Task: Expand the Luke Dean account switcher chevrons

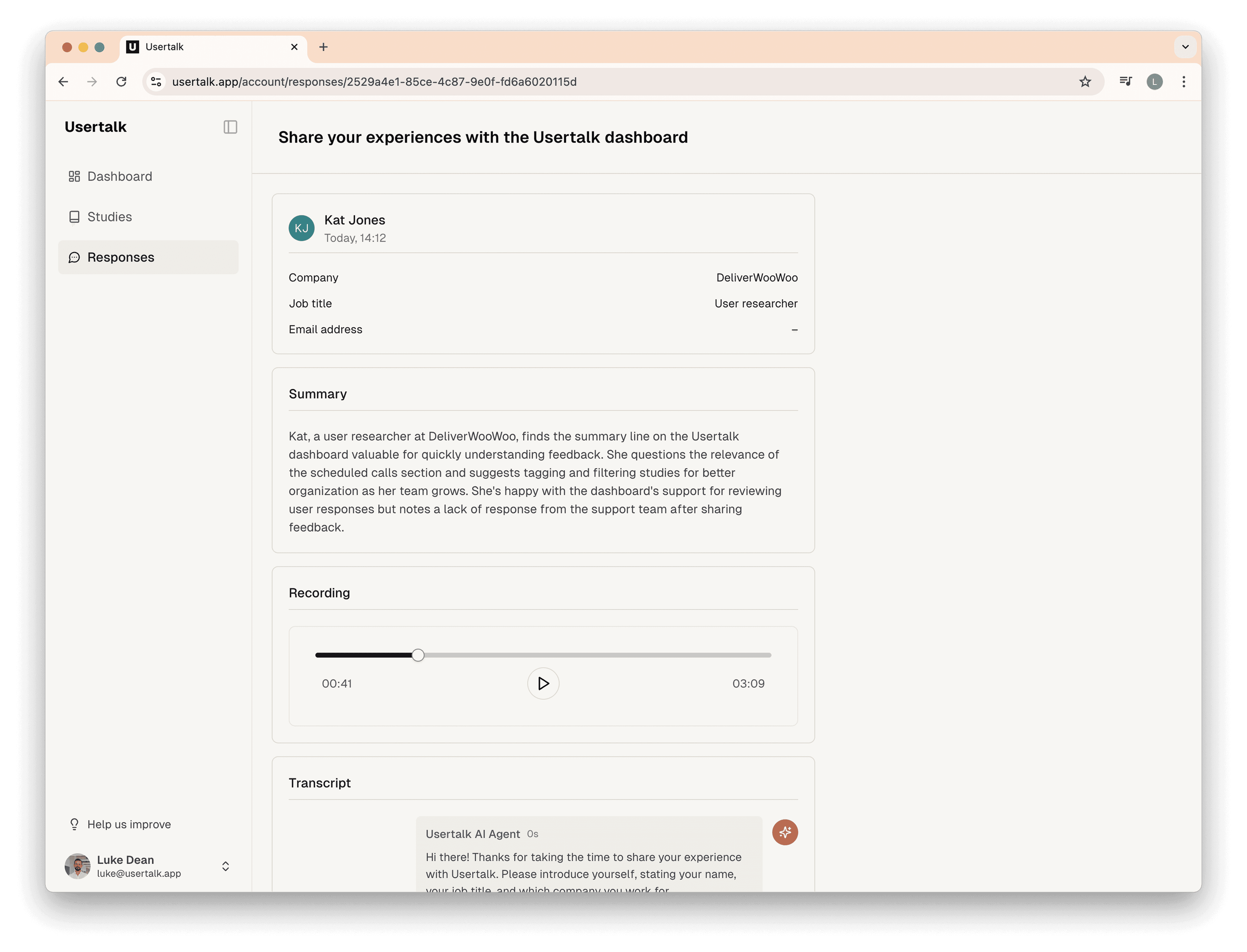Action: pos(225,866)
